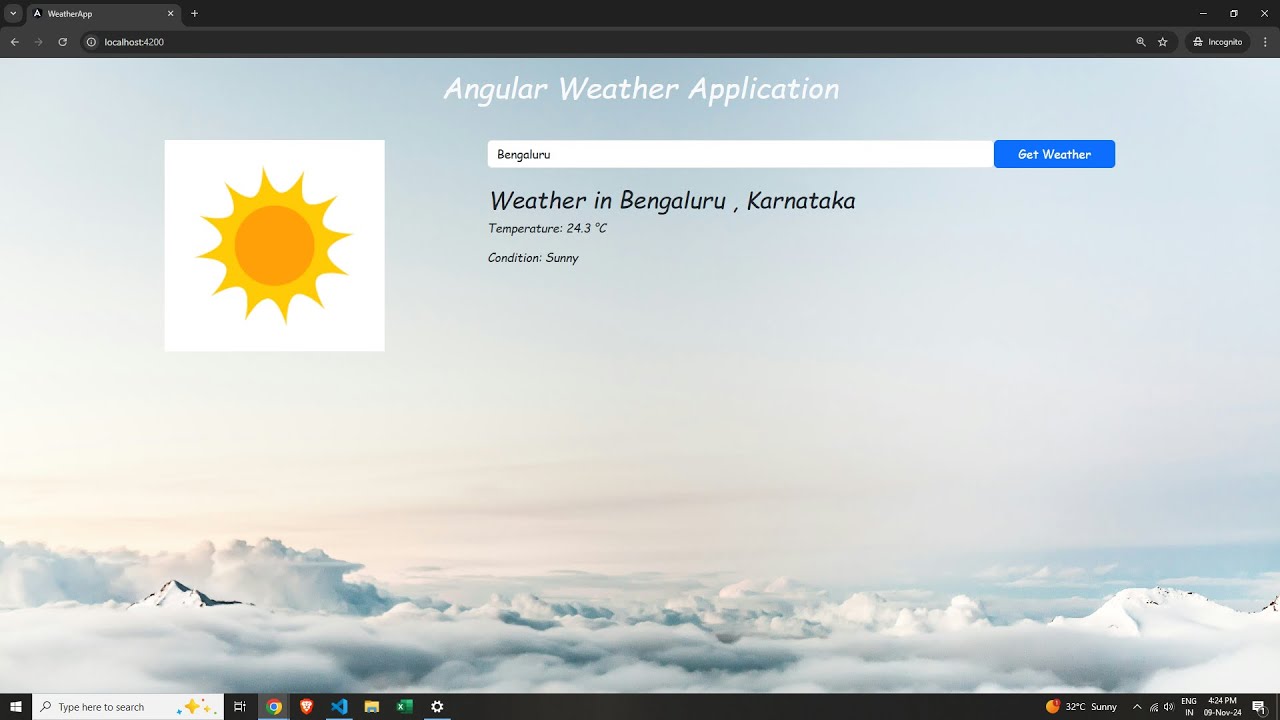Screen dimensions: 1280x720
Task: Click the Condition: Sunny text
Action: (533, 258)
